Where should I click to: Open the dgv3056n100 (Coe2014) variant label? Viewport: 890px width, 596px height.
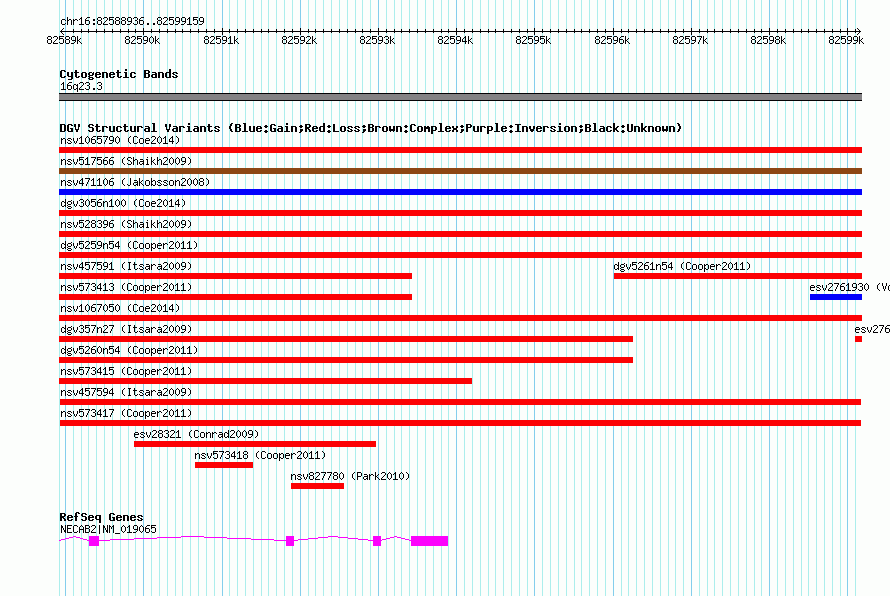point(123,203)
